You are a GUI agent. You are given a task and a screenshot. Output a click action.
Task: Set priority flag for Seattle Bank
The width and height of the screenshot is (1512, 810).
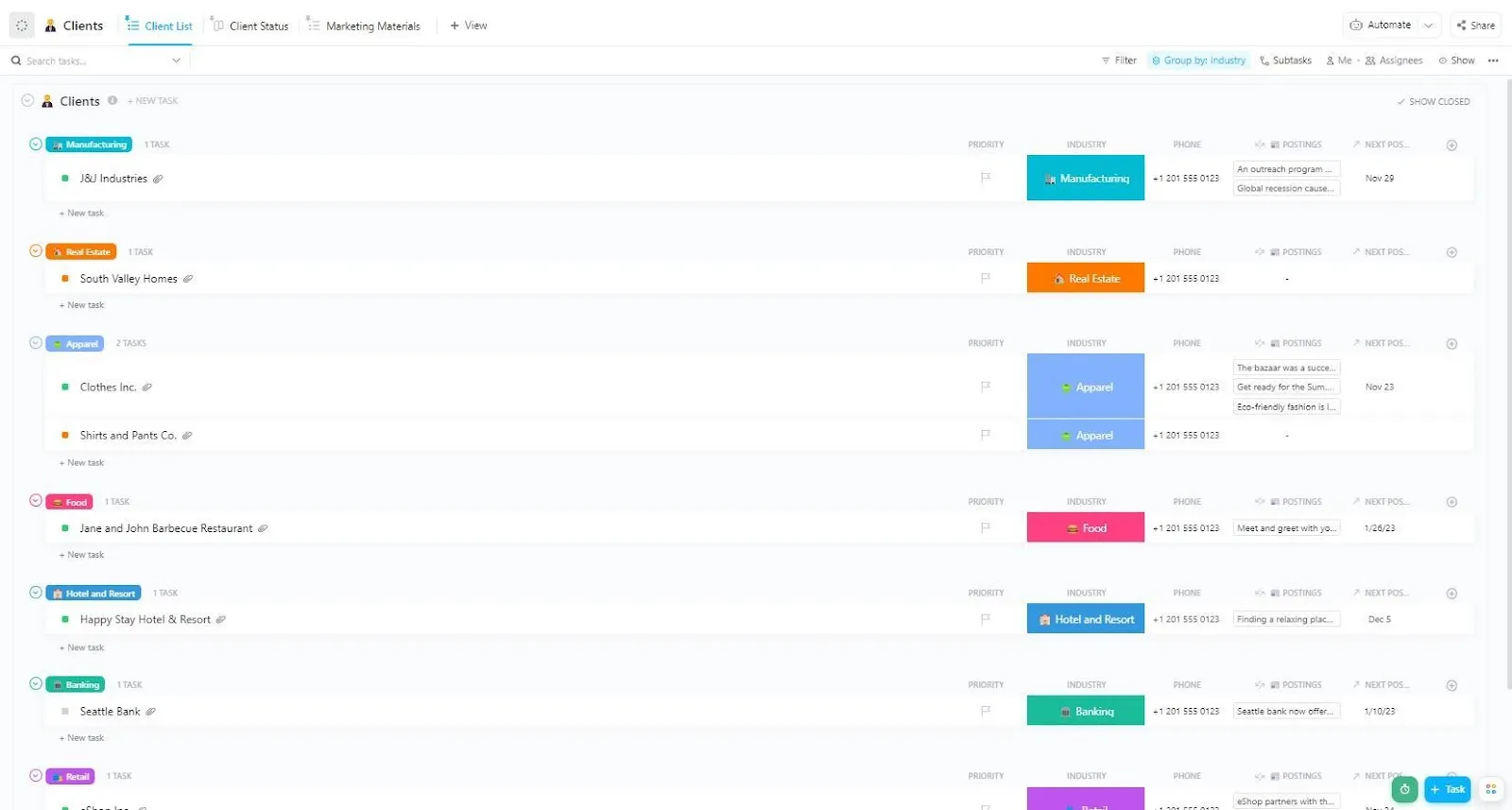click(986, 711)
